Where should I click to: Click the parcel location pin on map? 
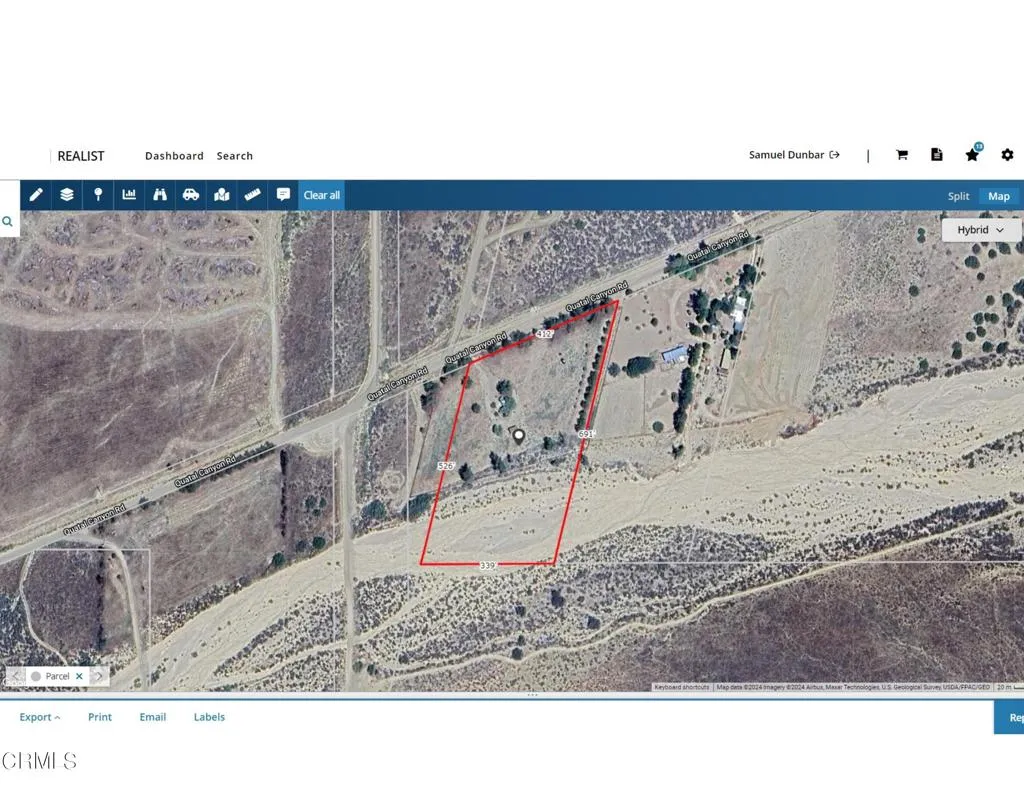pos(518,435)
